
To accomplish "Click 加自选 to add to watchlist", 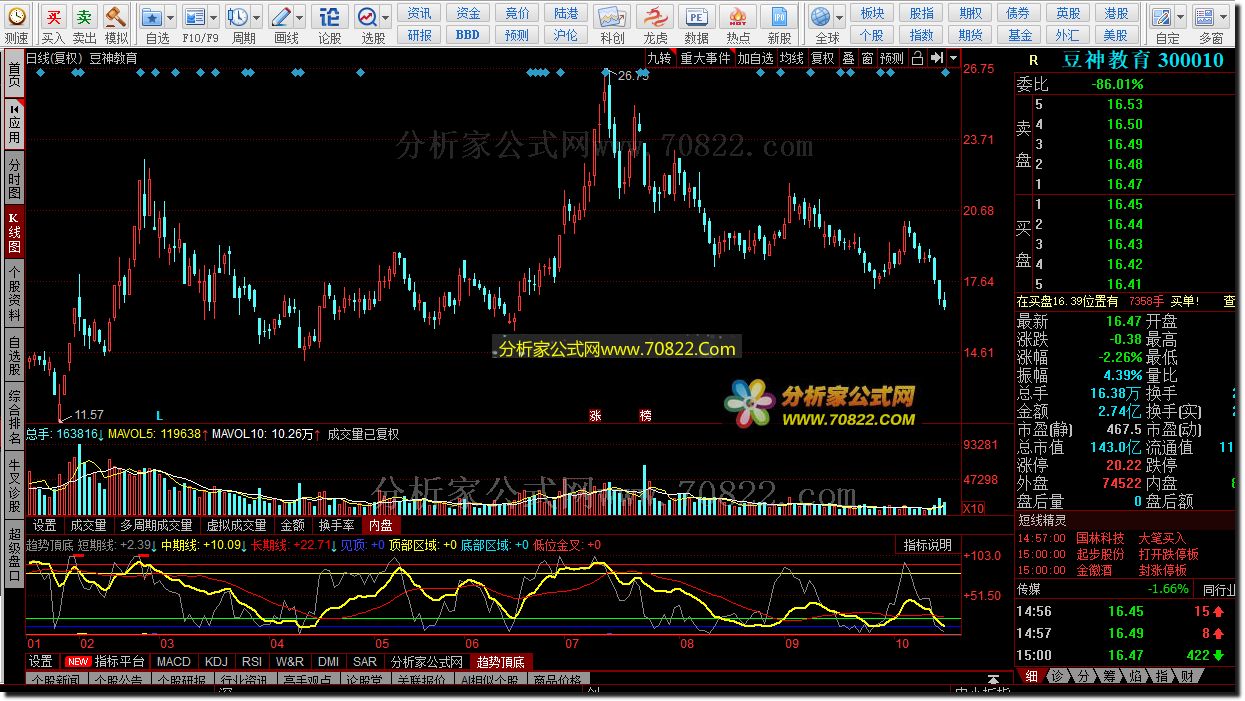I will 756,58.
